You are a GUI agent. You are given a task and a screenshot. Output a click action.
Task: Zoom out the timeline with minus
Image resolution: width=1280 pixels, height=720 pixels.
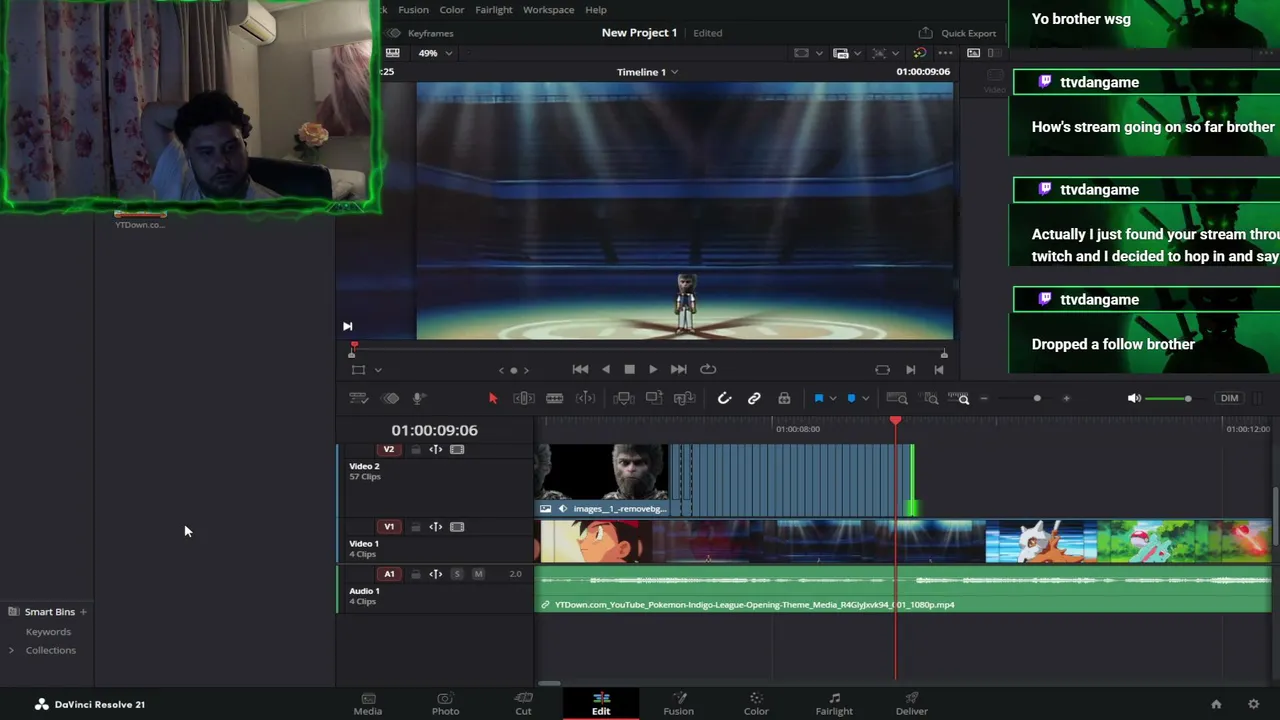coord(984,398)
